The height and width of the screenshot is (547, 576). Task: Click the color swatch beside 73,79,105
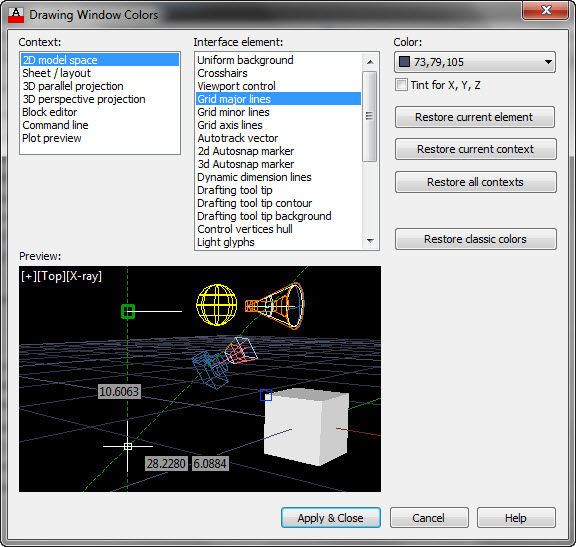tap(404, 62)
